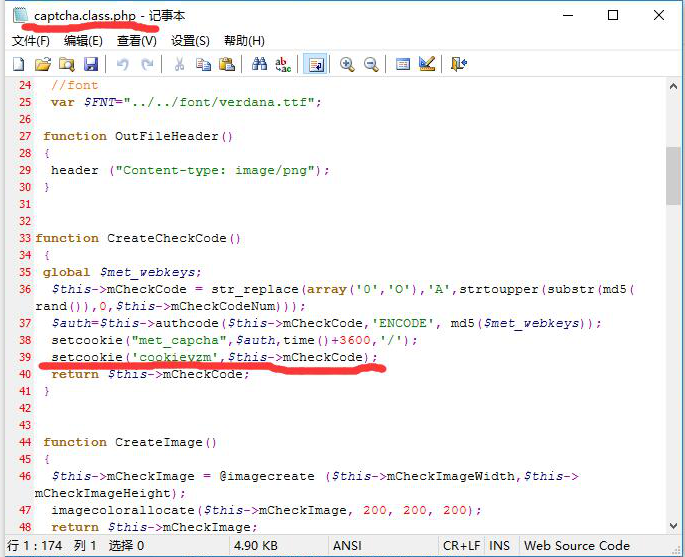The image size is (685, 557).
Task: Click line number 33 in the margin
Action: coord(25,238)
